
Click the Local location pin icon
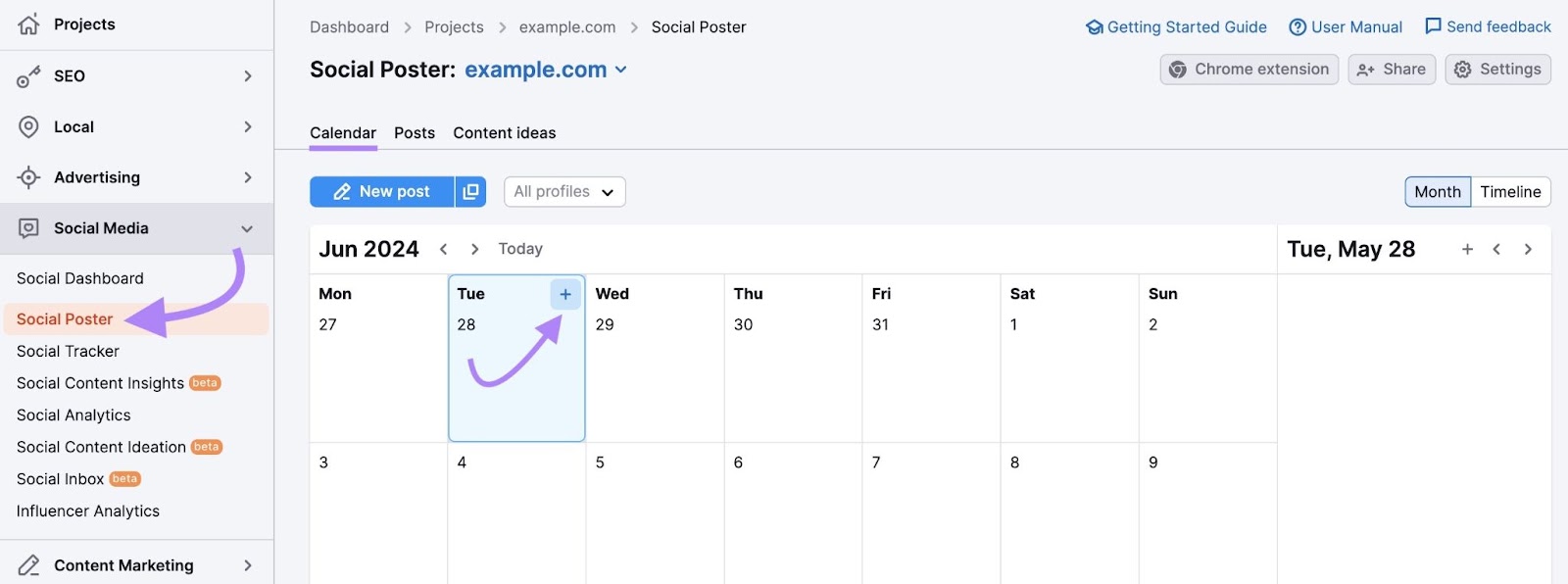point(28,126)
